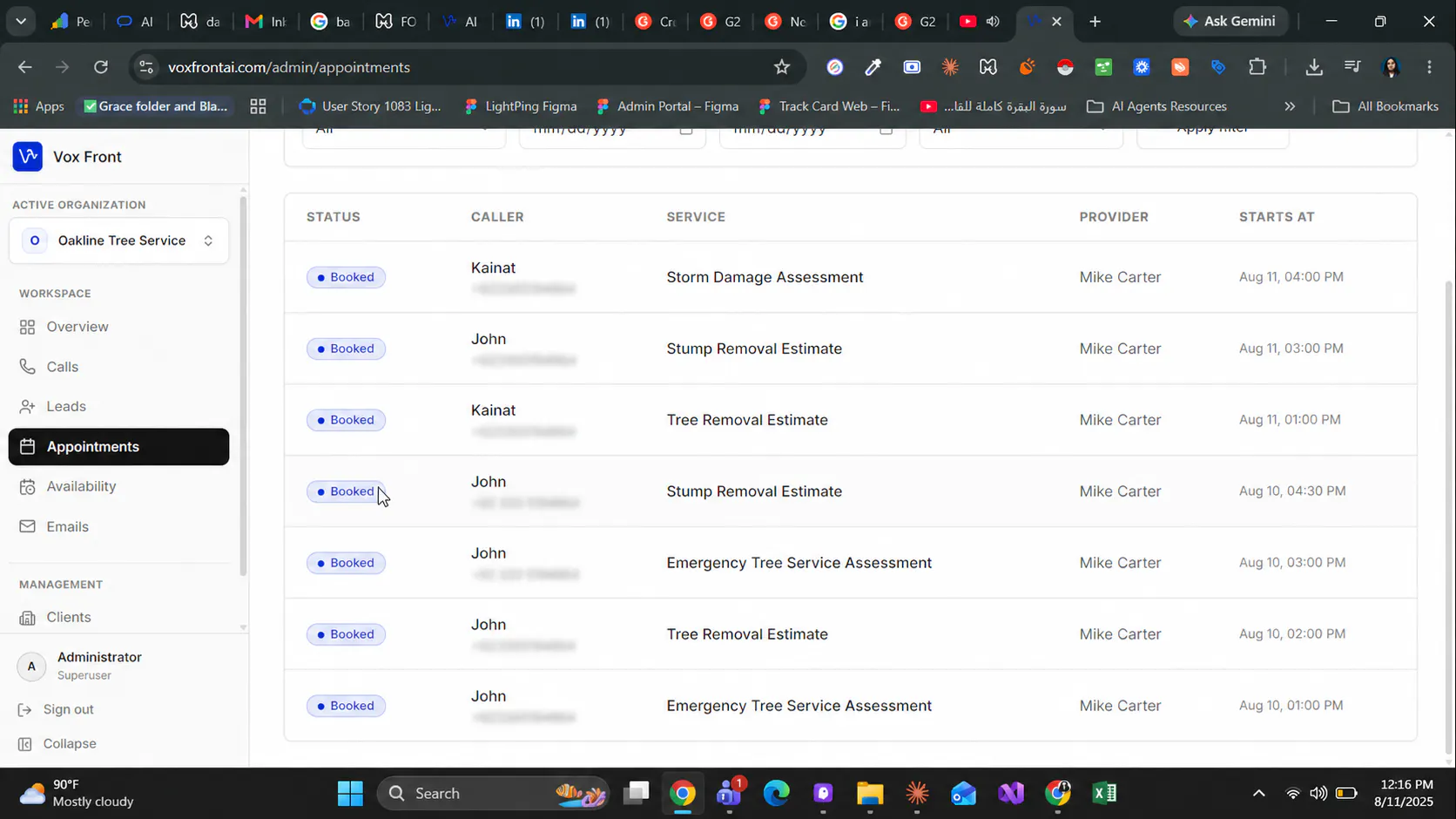1456x819 pixels.
Task: Open the Admin Portal – Figma bookmark
Action: (668, 106)
